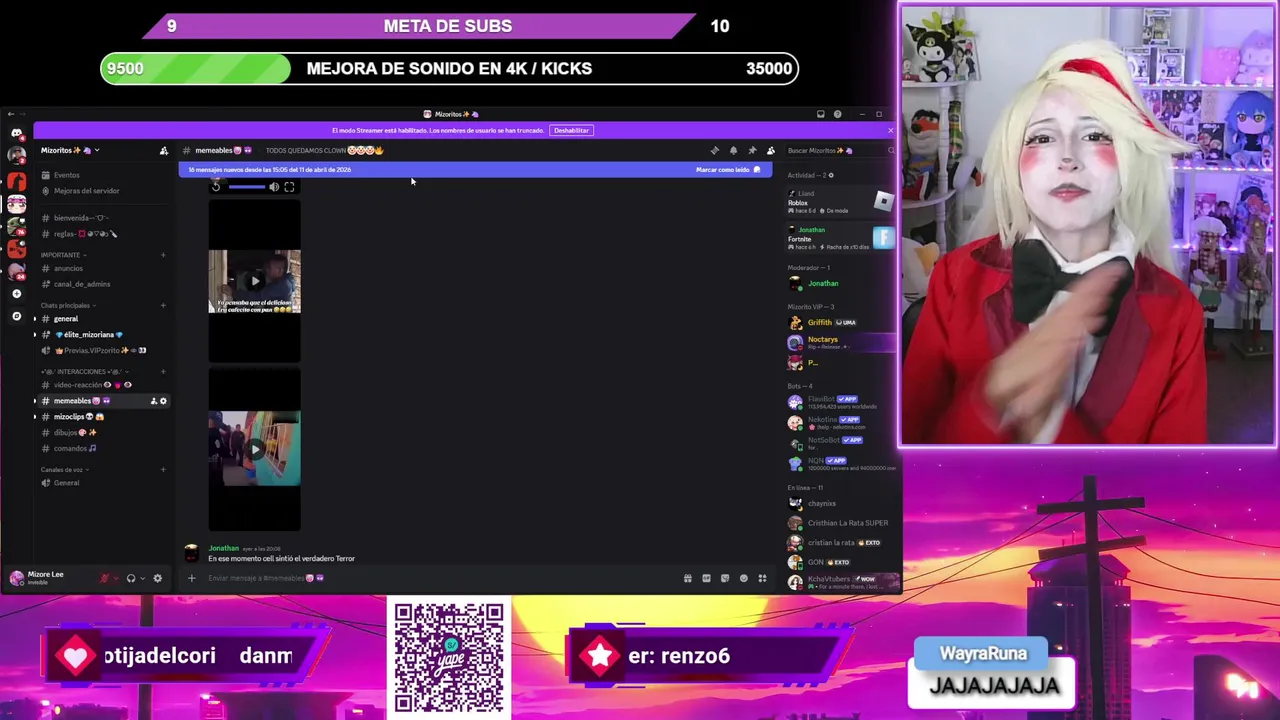This screenshot has width=1280, height=720.
Task: Click Marcar como leído
Action: (x=727, y=170)
